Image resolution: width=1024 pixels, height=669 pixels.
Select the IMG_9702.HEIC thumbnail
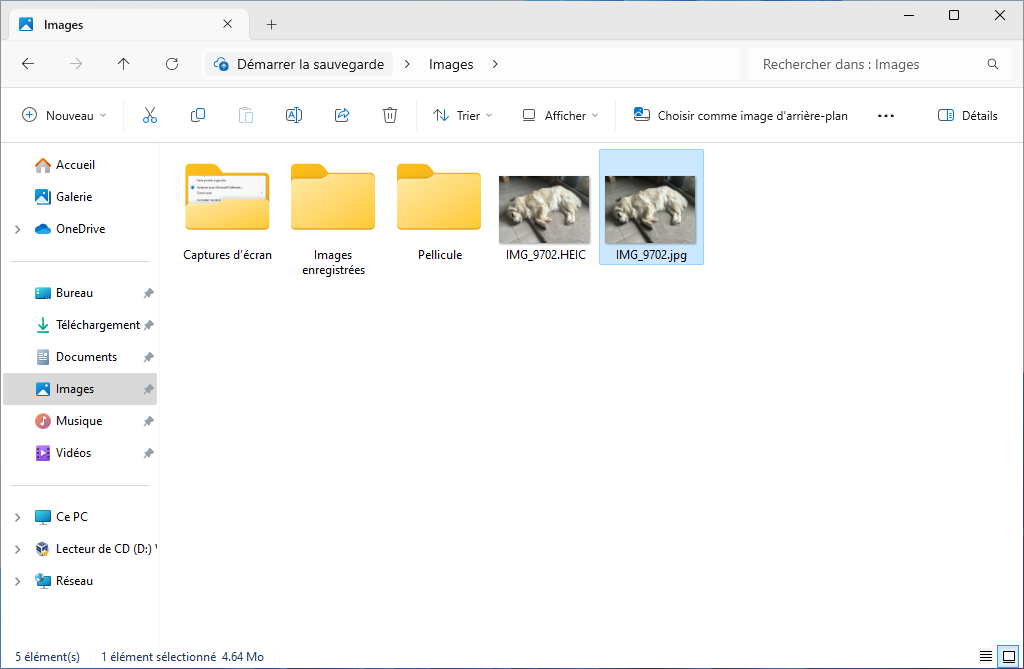pos(545,209)
